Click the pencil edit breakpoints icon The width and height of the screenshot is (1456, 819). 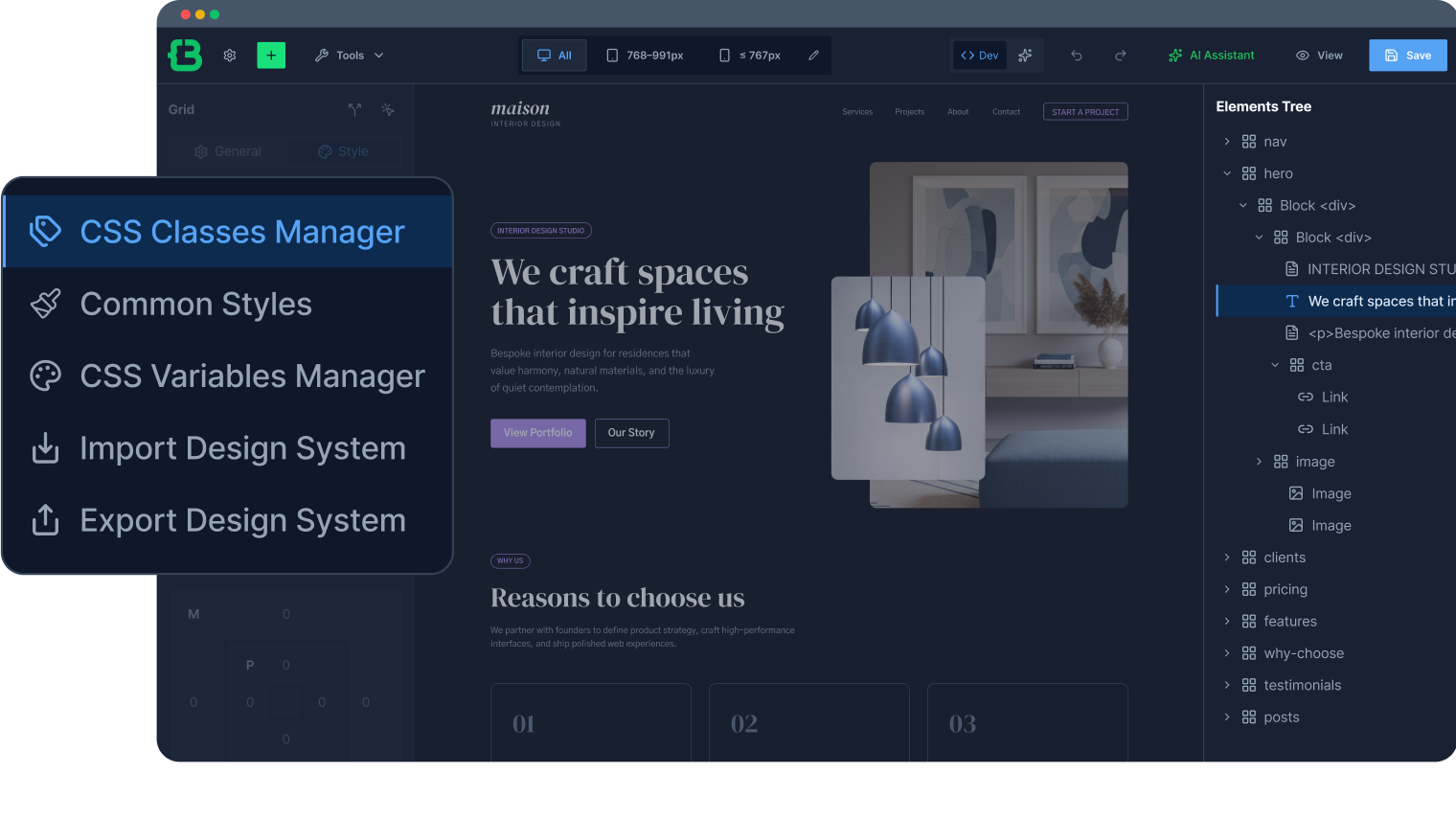tap(813, 56)
